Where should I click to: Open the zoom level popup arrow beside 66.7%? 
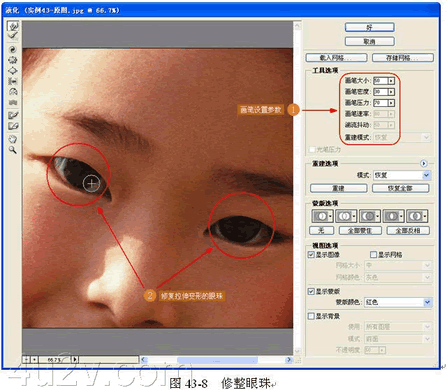point(75,359)
